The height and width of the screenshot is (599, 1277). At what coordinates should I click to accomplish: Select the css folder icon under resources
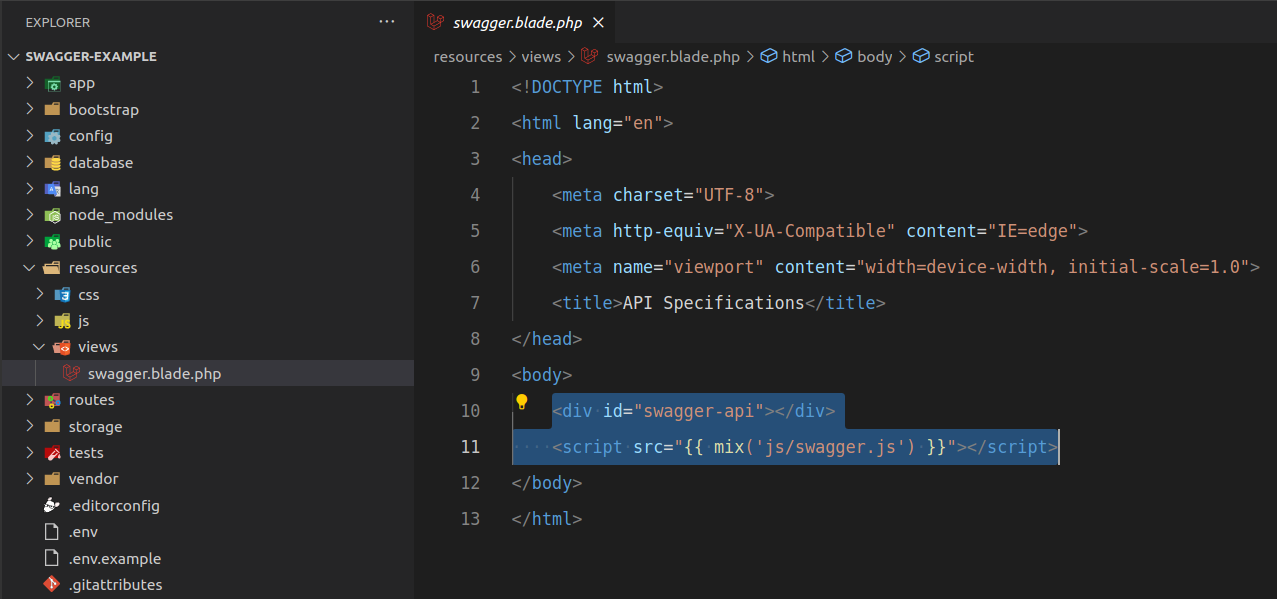click(62, 294)
